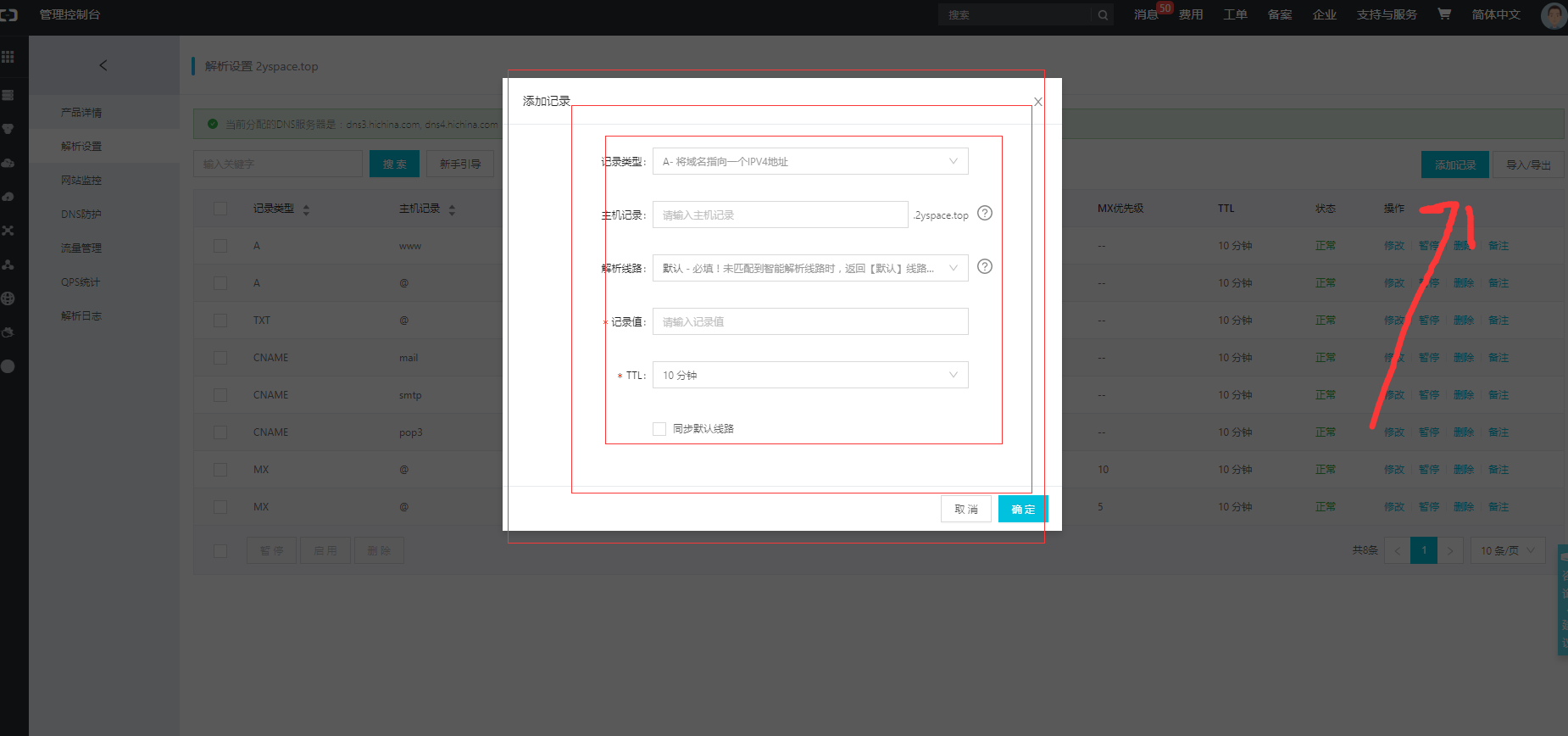This screenshot has height=736, width=1568.
Task: Click the magnifier icon in the top search box
Action: pos(1103,14)
